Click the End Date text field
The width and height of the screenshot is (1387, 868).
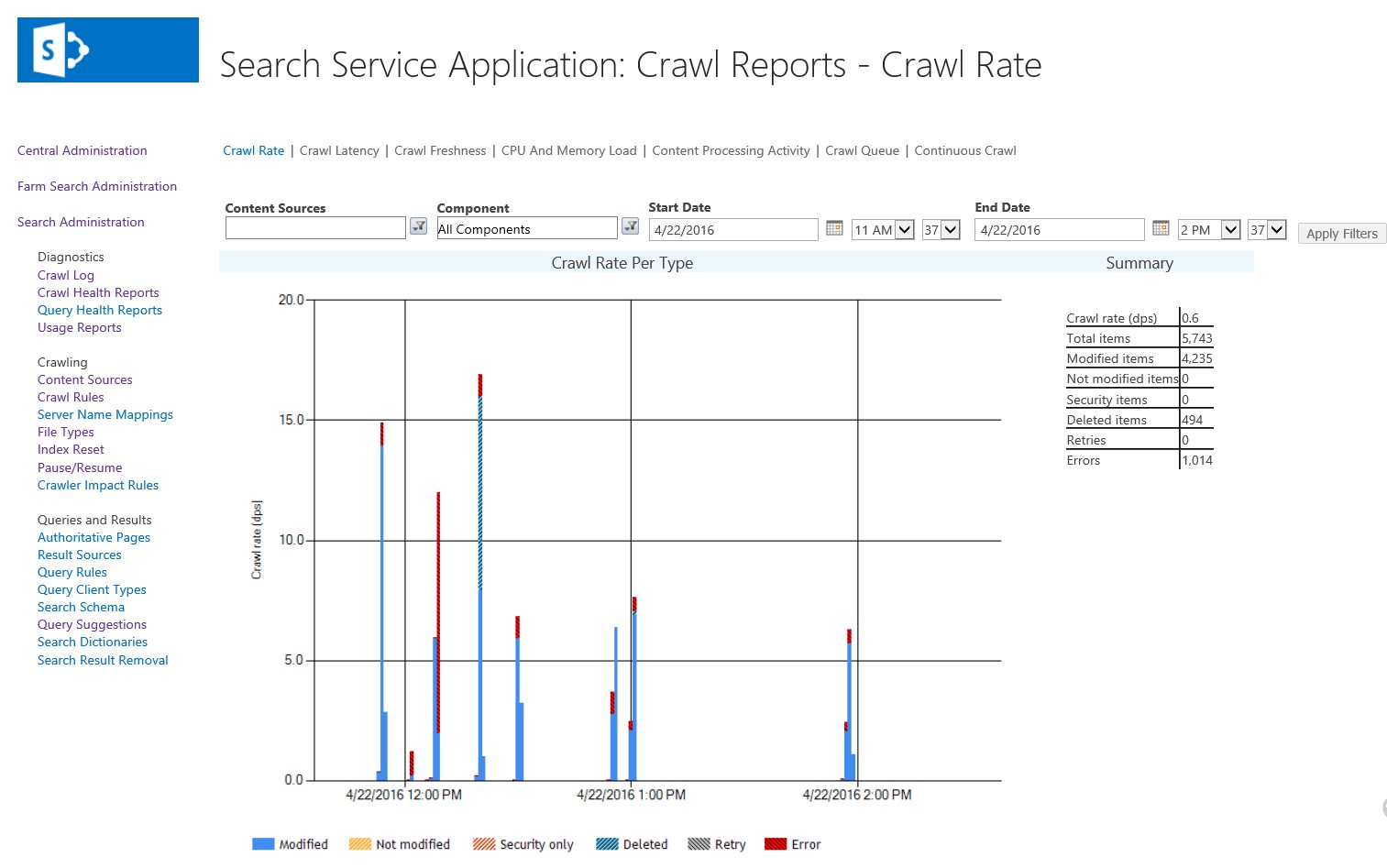point(1060,230)
